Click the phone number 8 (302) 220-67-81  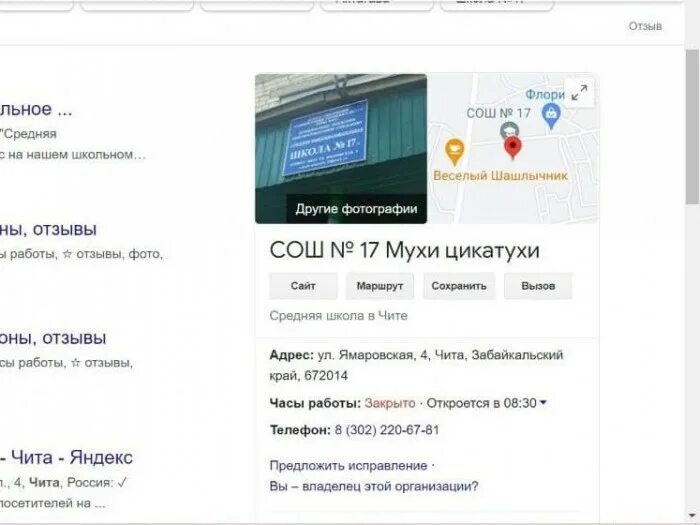(387, 430)
